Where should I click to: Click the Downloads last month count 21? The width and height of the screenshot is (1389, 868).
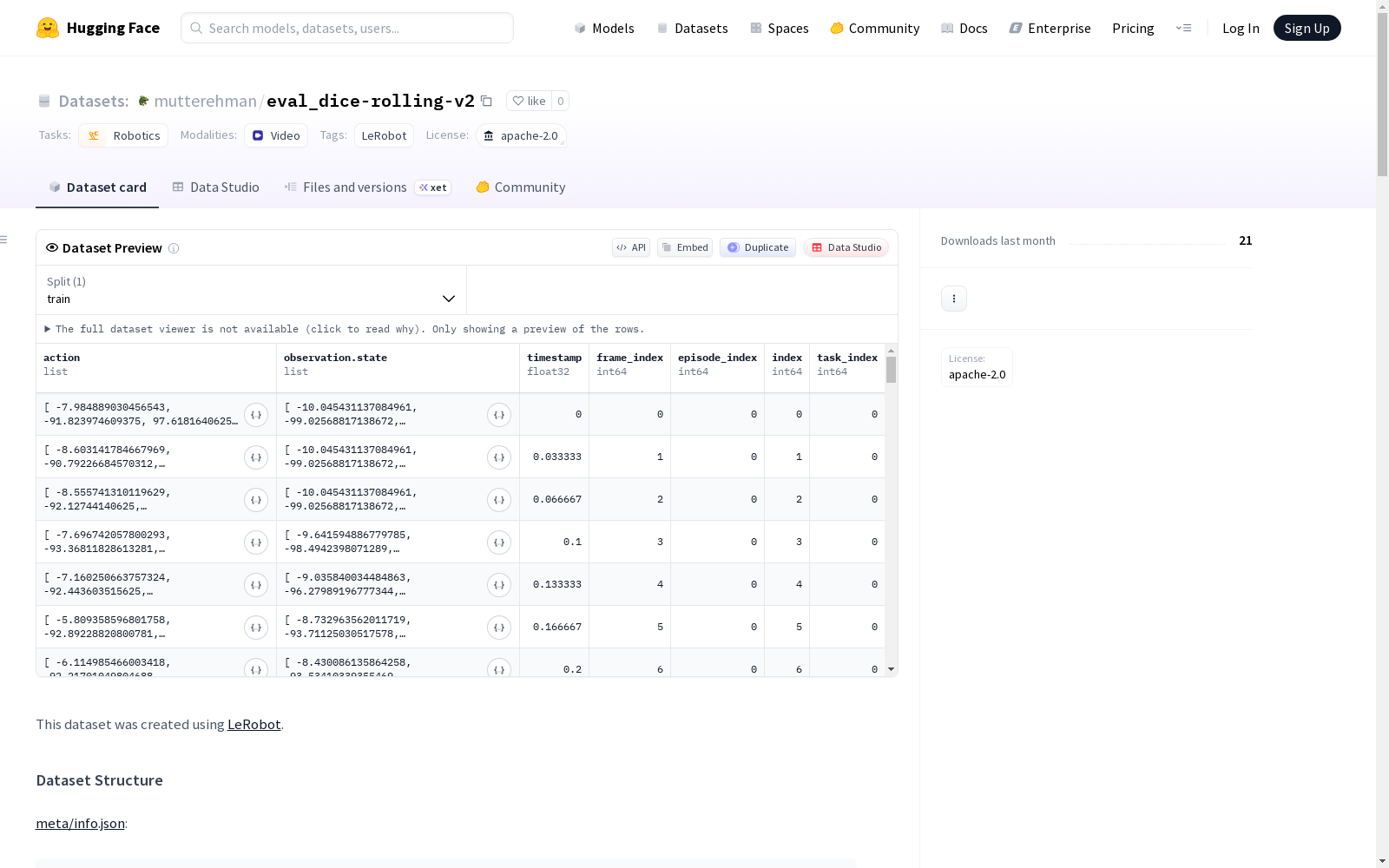pos(1246,240)
